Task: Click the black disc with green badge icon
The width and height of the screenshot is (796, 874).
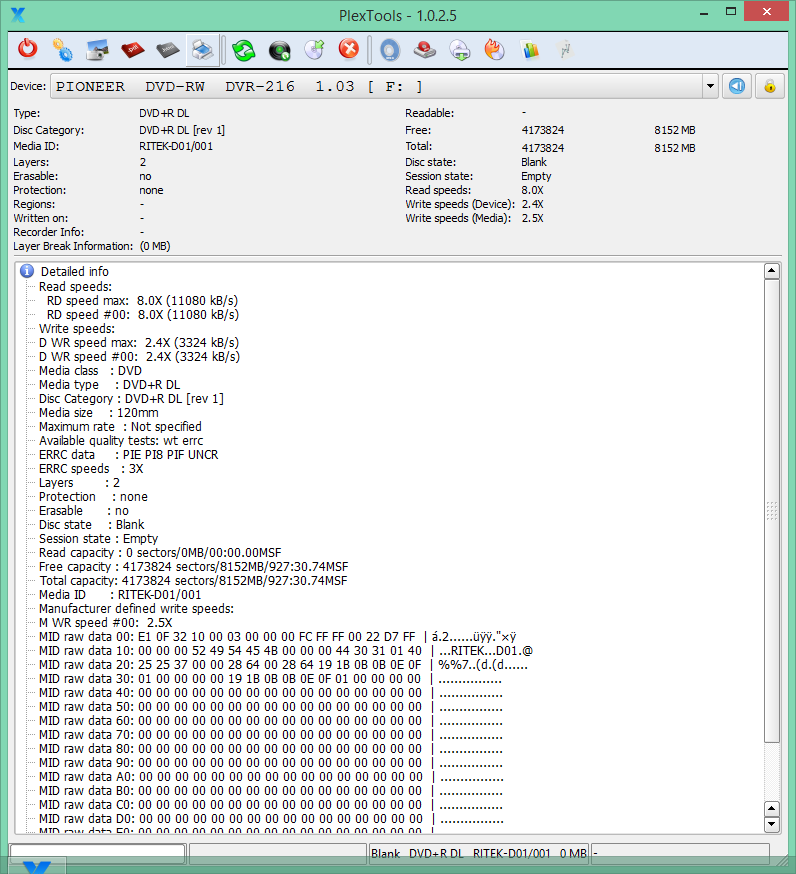Action: click(x=279, y=50)
